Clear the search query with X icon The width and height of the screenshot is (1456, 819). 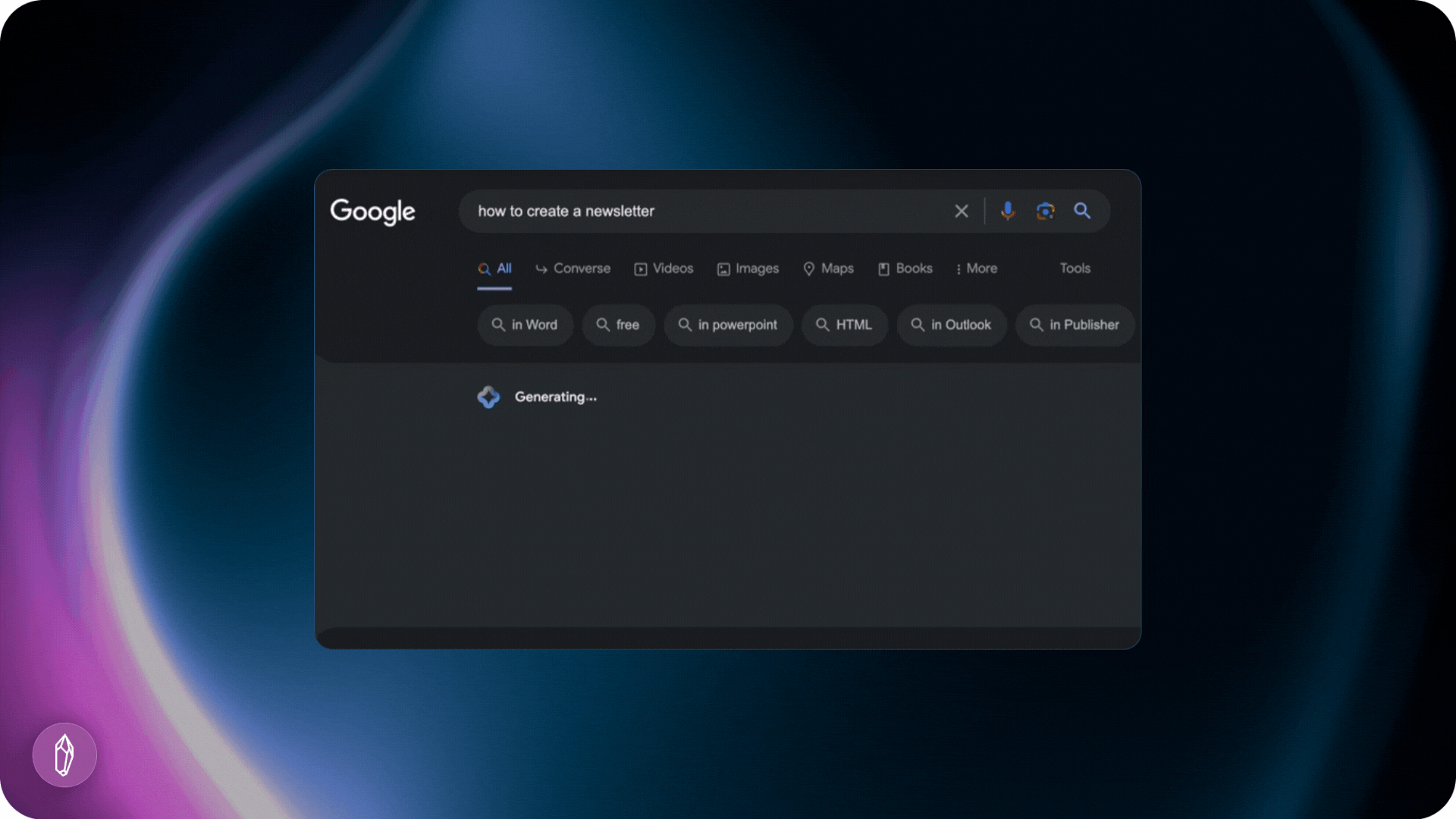[x=961, y=212]
